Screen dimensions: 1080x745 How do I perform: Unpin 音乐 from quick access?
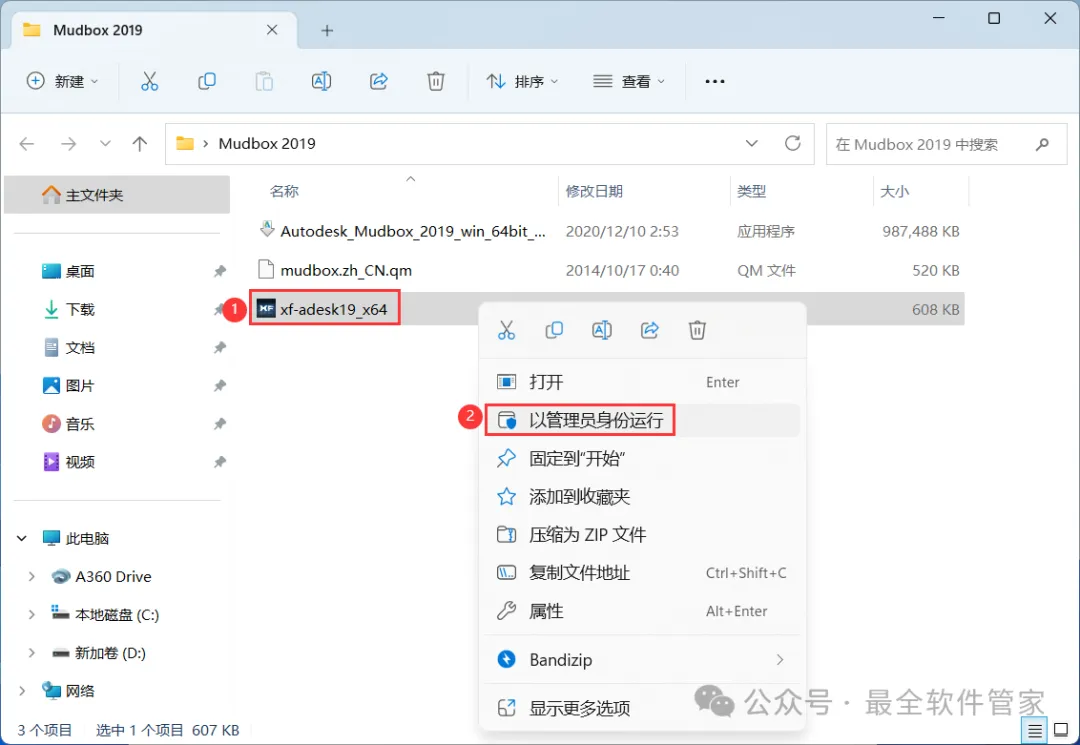pyautogui.click(x=220, y=424)
